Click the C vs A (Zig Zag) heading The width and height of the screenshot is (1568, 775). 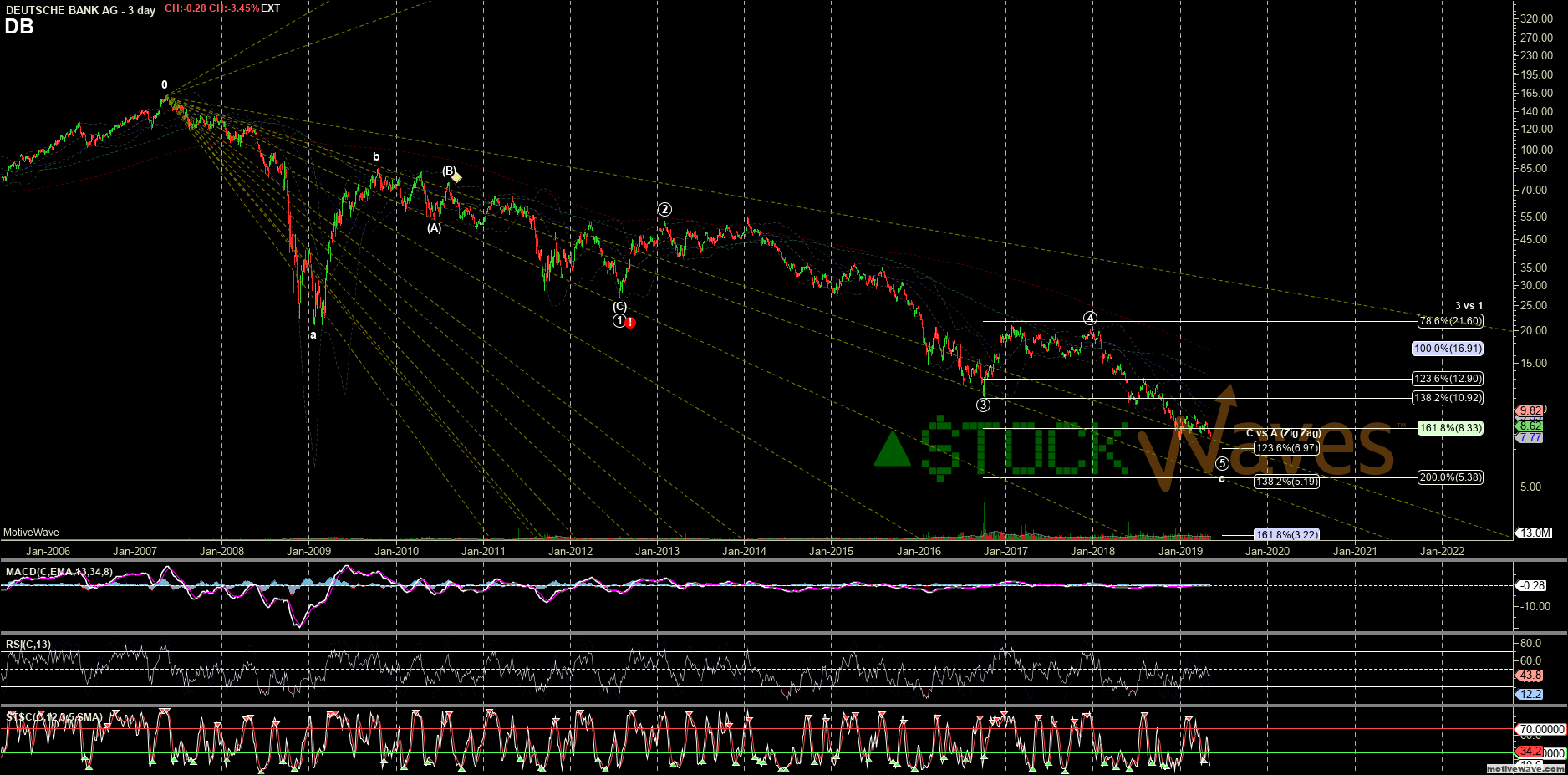[x=1283, y=433]
